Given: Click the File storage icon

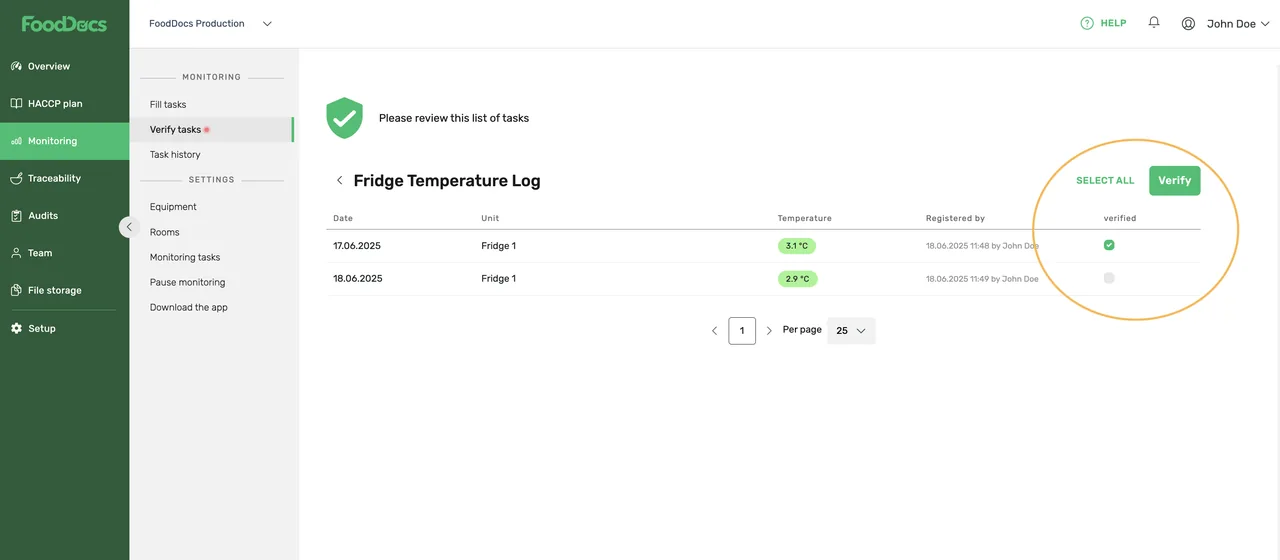Looking at the screenshot, I should tap(16, 290).
